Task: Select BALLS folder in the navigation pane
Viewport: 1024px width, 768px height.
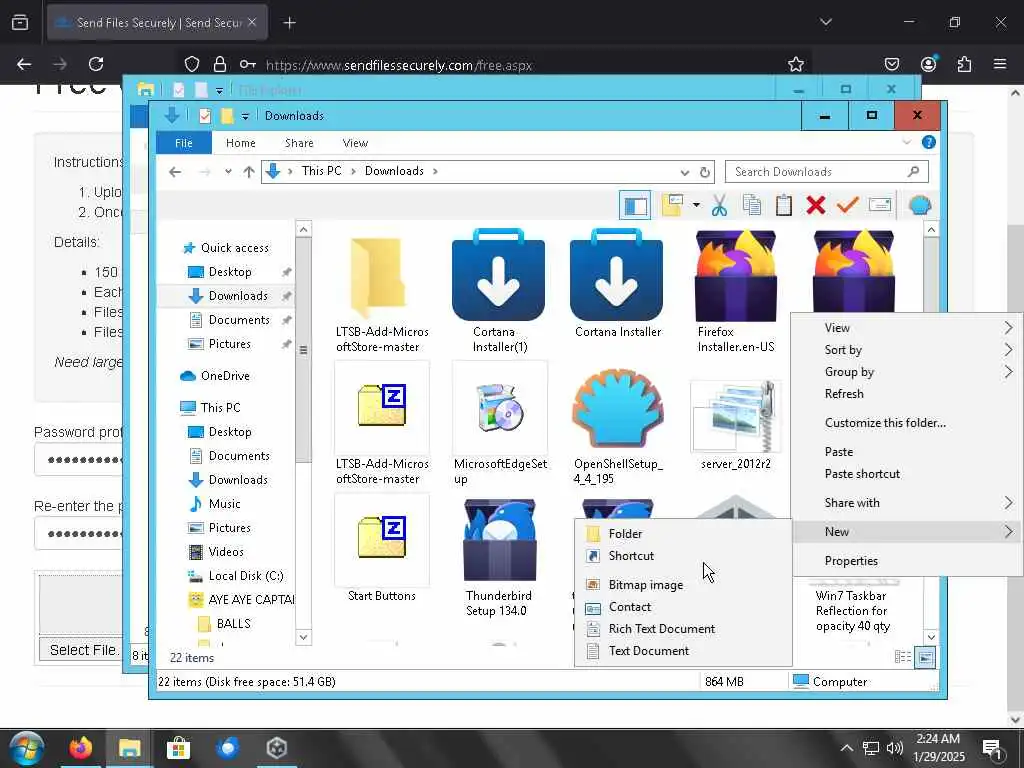Action: [224, 624]
